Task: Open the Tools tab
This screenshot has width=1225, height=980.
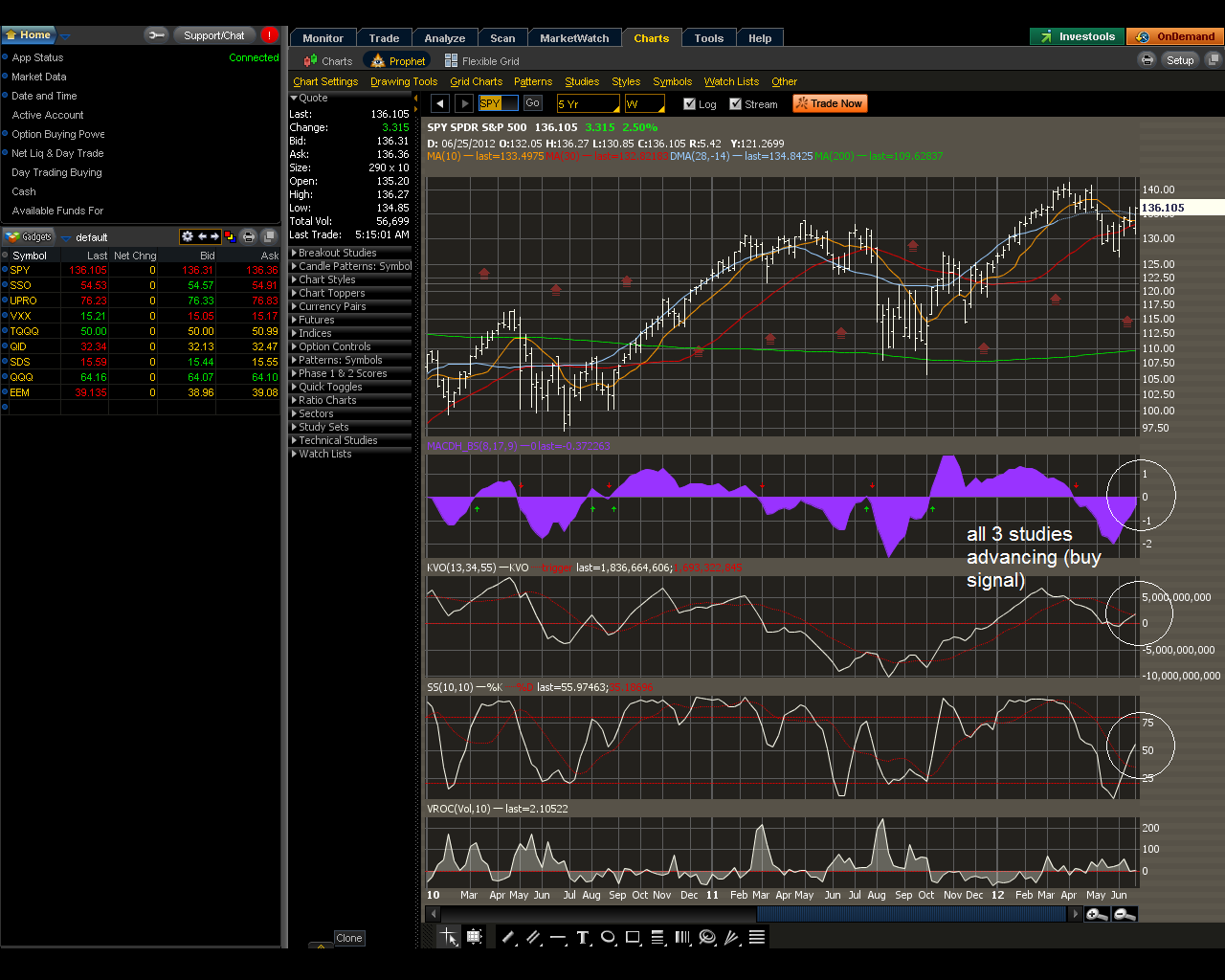Action: pyautogui.click(x=709, y=38)
